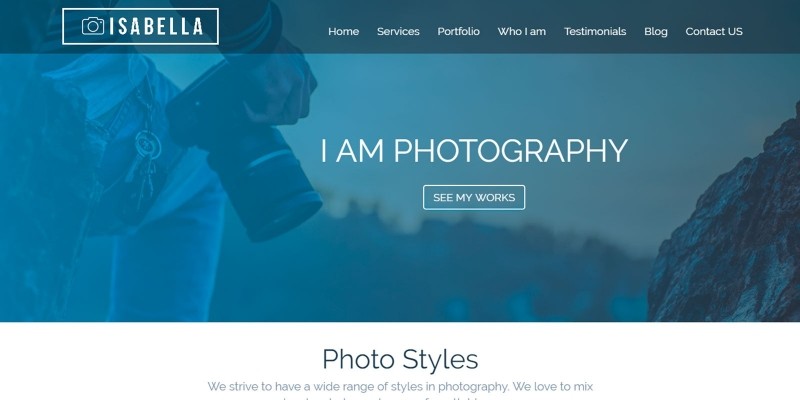Viewport: 800px width, 400px height.
Task: Visit the Blog link in the header
Action: pos(656,32)
